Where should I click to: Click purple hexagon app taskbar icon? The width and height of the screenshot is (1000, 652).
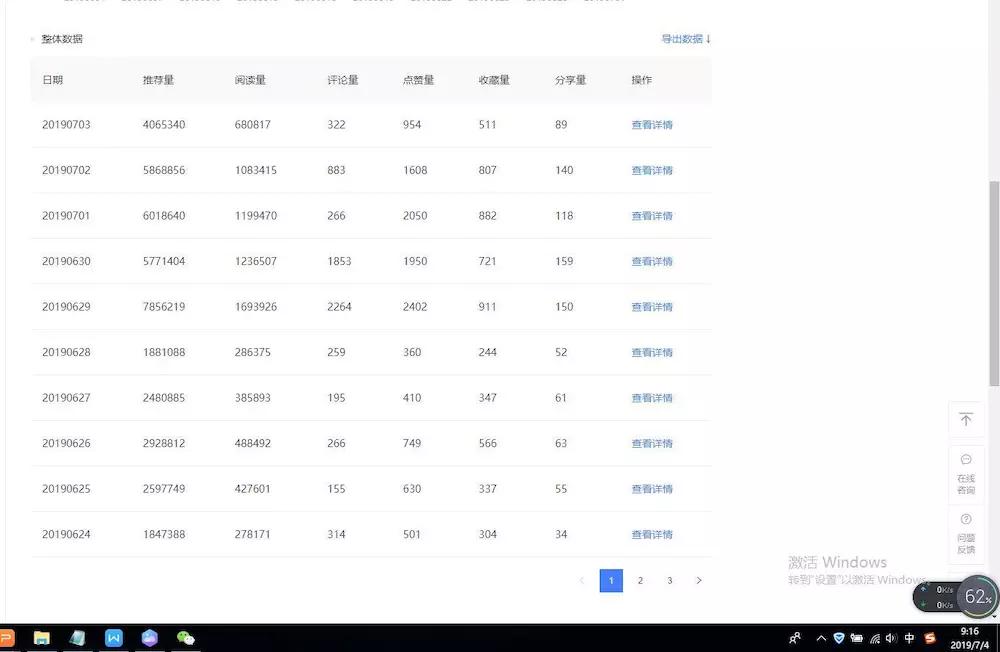pyautogui.click(x=149, y=637)
